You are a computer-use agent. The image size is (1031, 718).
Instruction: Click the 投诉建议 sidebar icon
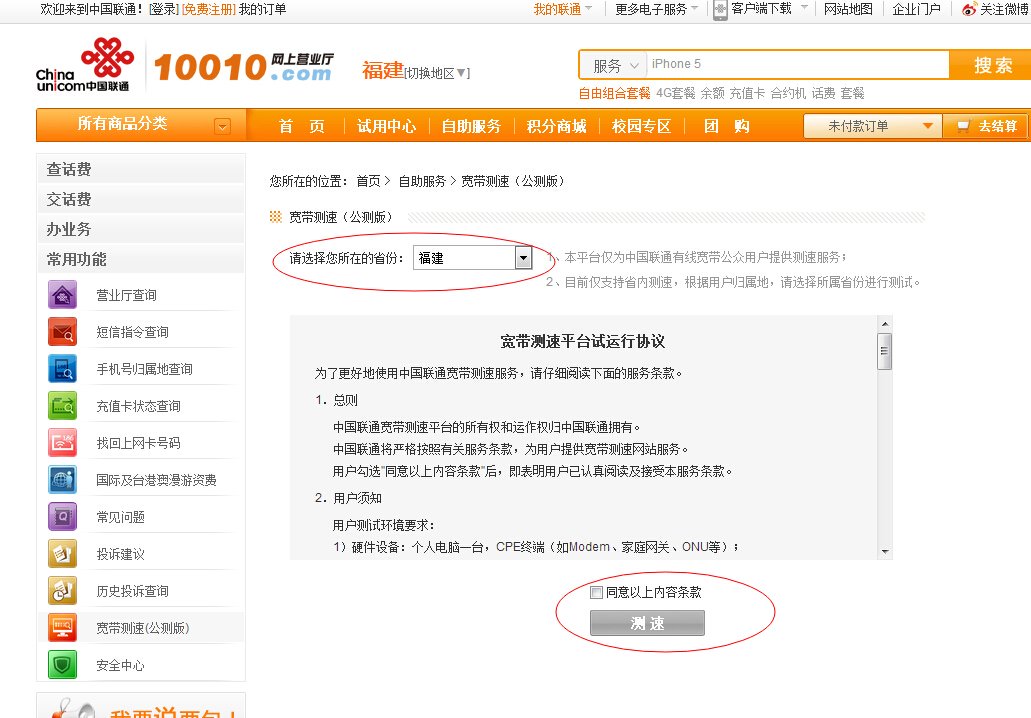[x=62, y=552]
